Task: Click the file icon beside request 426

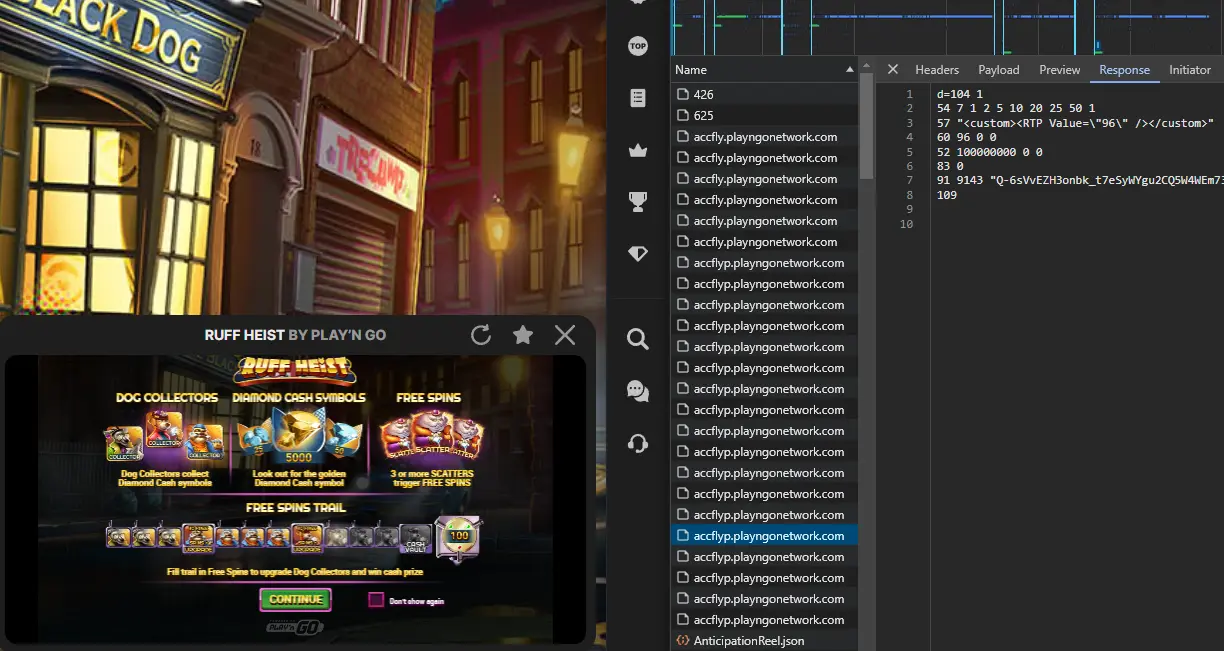Action: pos(683,94)
